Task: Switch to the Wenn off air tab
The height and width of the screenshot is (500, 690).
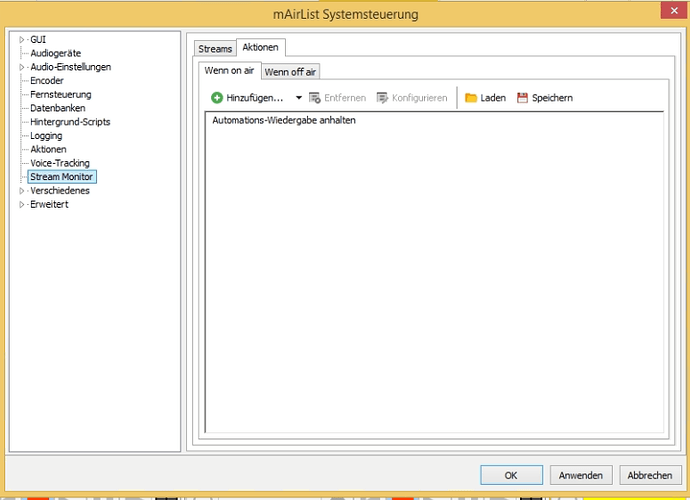Action: click(x=290, y=72)
